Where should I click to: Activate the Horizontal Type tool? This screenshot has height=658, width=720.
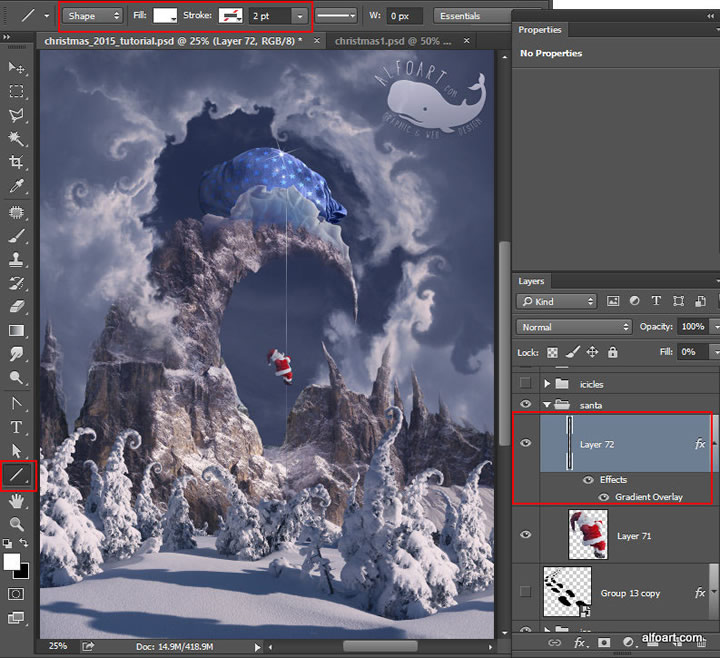(x=16, y=427)
